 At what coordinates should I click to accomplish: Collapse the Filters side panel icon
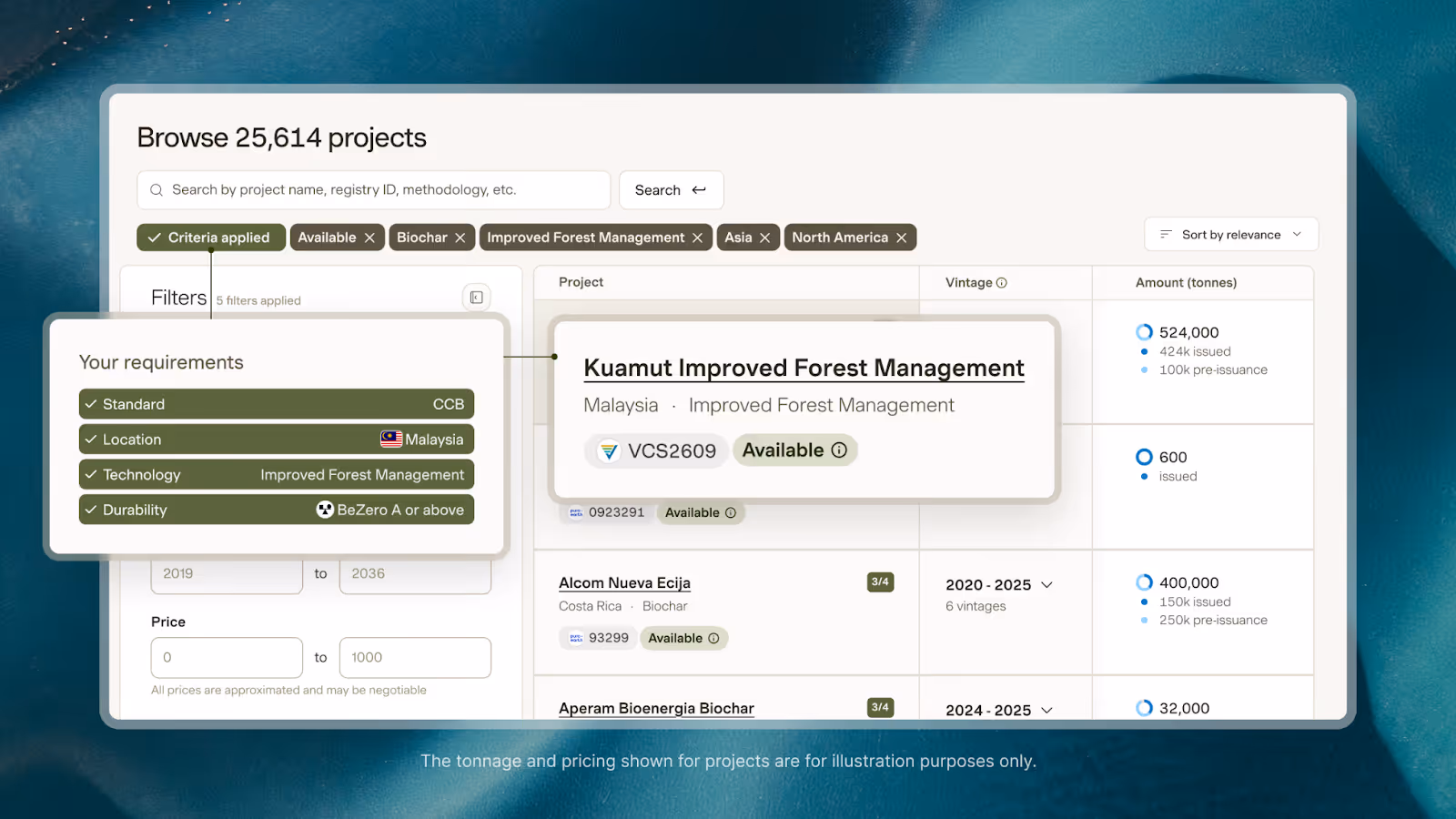click(x=477, y=298)
